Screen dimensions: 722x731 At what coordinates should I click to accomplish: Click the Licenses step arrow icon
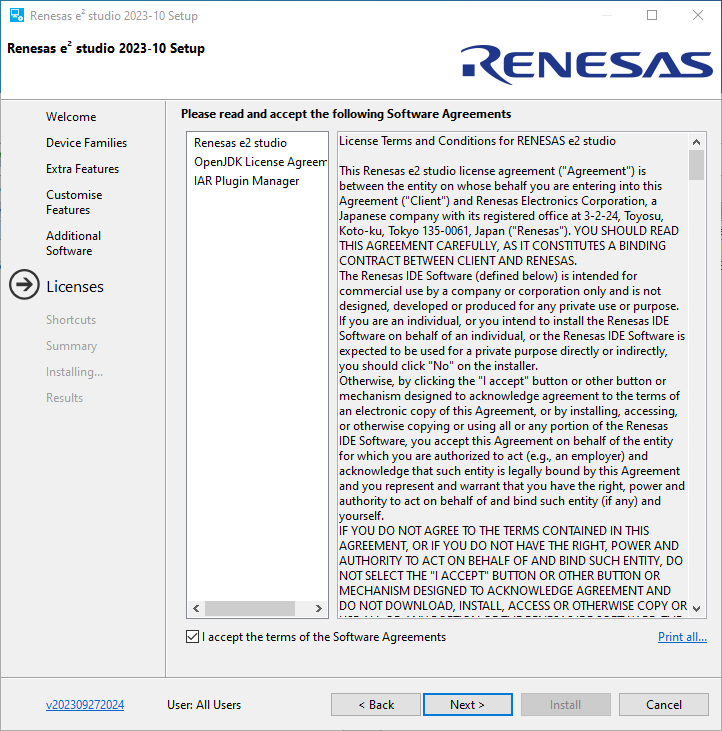24,286
